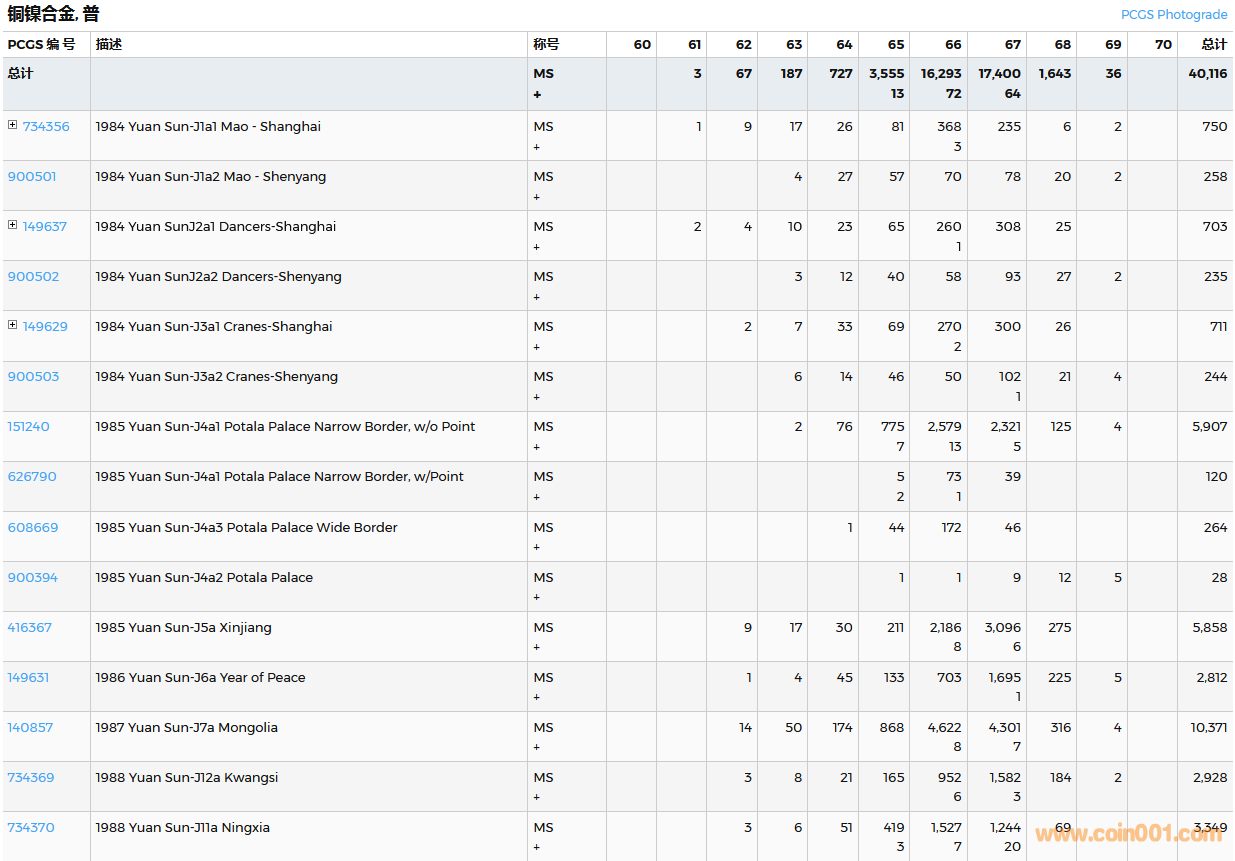Viewport: 1235px width, 861px height.
Task: Expand the 149637 Dancers-Shanghai row
Action: 12,225
